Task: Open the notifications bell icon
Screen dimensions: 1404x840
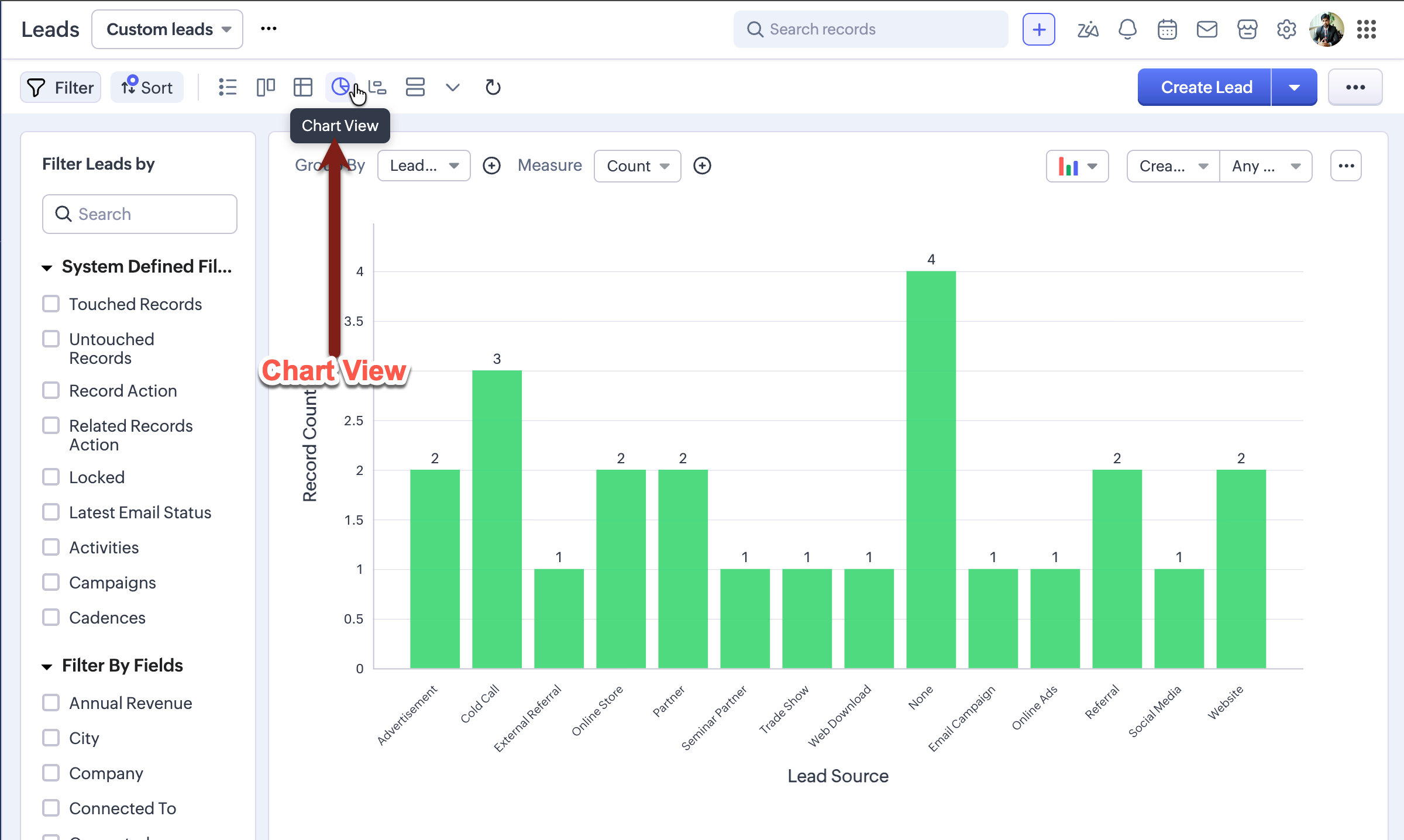Action: [1127, 29]
